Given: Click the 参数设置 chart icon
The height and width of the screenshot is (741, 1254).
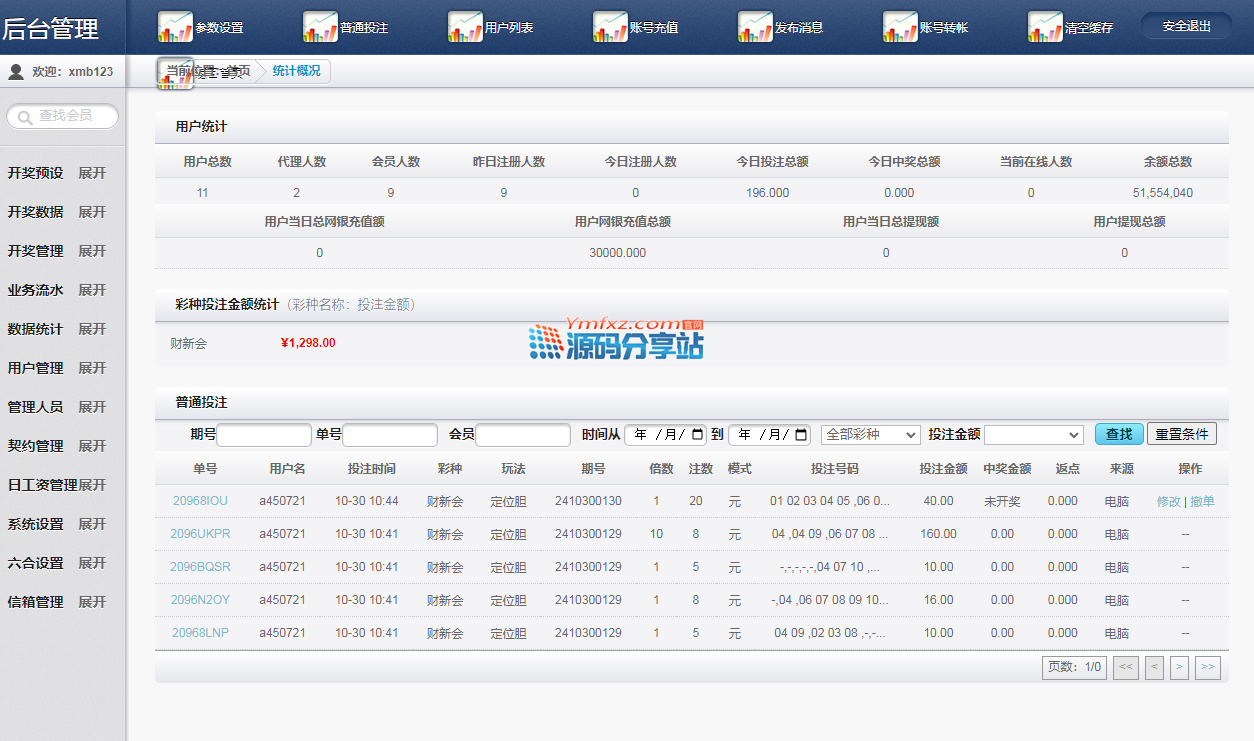Looking at the screenshot, I should tap(175, 27).
